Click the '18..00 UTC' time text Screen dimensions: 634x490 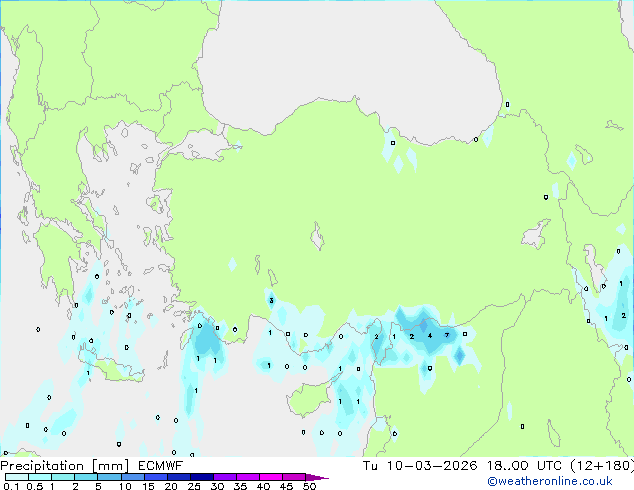pyautogui.click(x=524, y=466)
